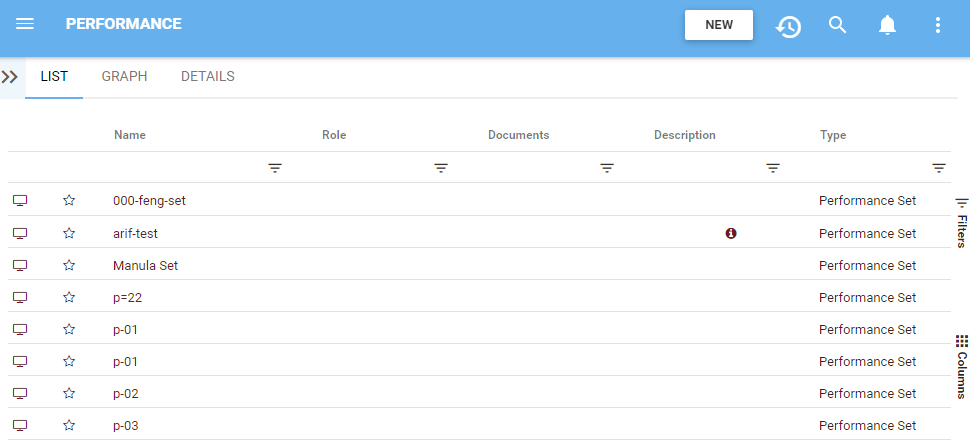Open the Documents column filter icon
Image resolution: width=970 pixels, height=446 pixels.
tap(607, 168)
